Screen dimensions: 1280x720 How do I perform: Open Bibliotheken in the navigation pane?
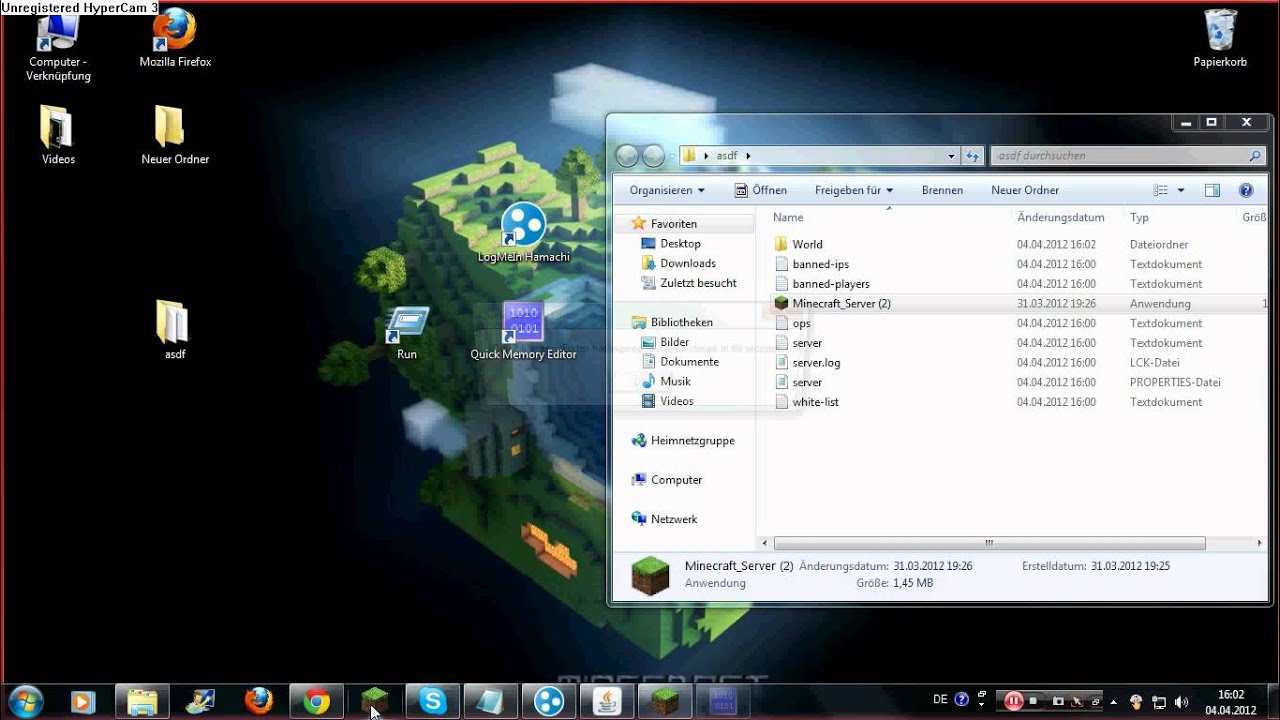[x=681, y=322]
